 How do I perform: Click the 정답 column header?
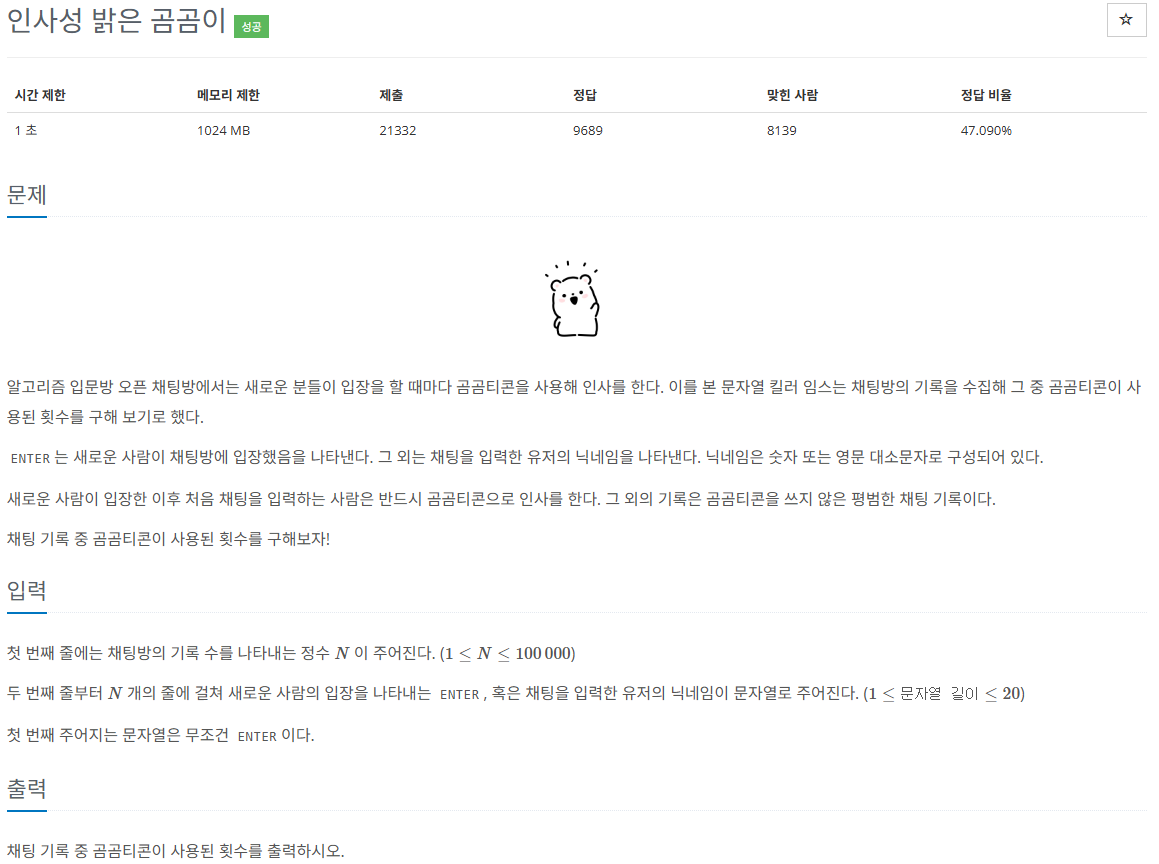(x=585, y=95)
